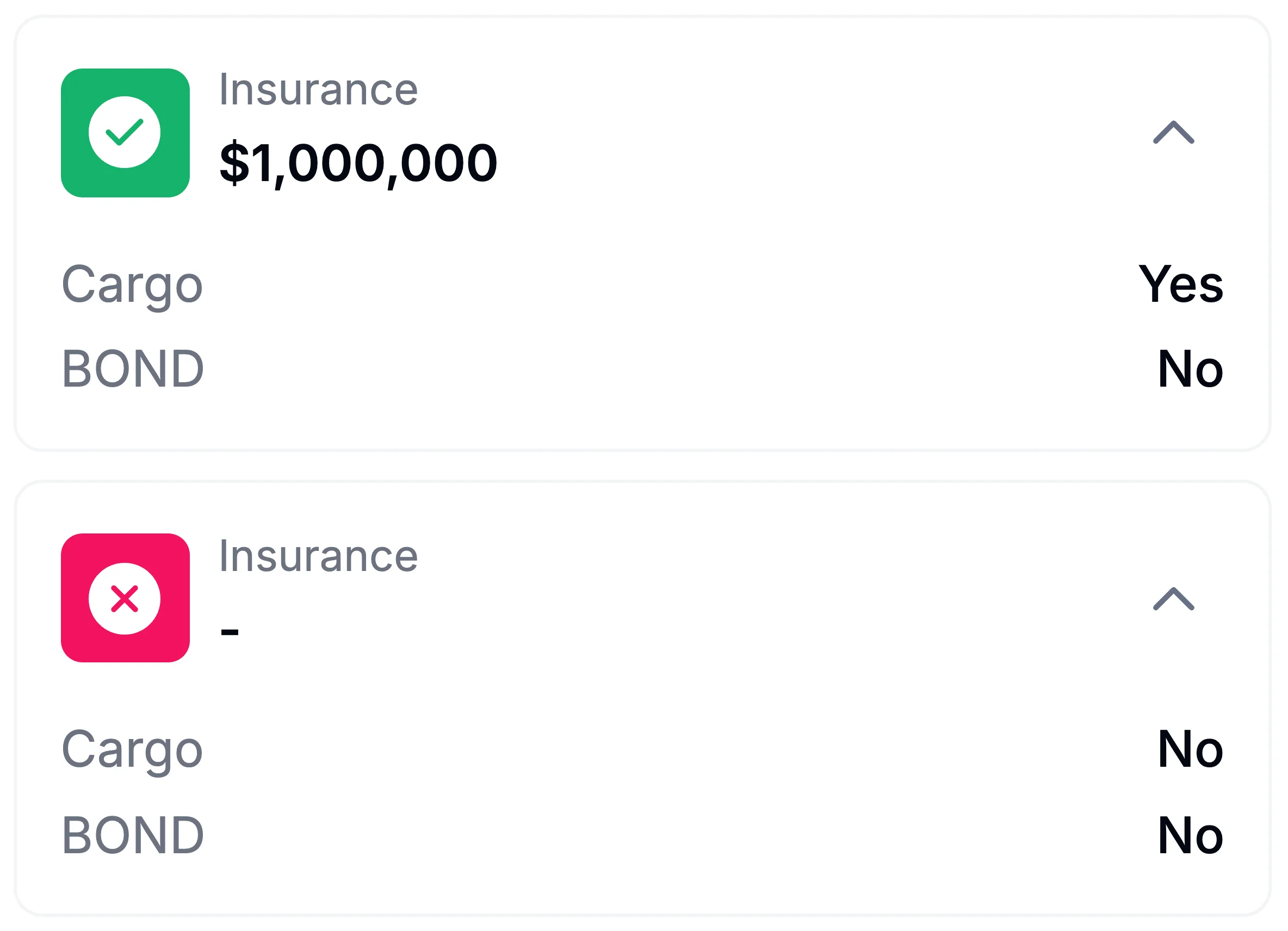The width and height of the screenshot is (1288, 931).
Task: Click the green checkmark insurance status icon
Action: click(x=125, y=131)
